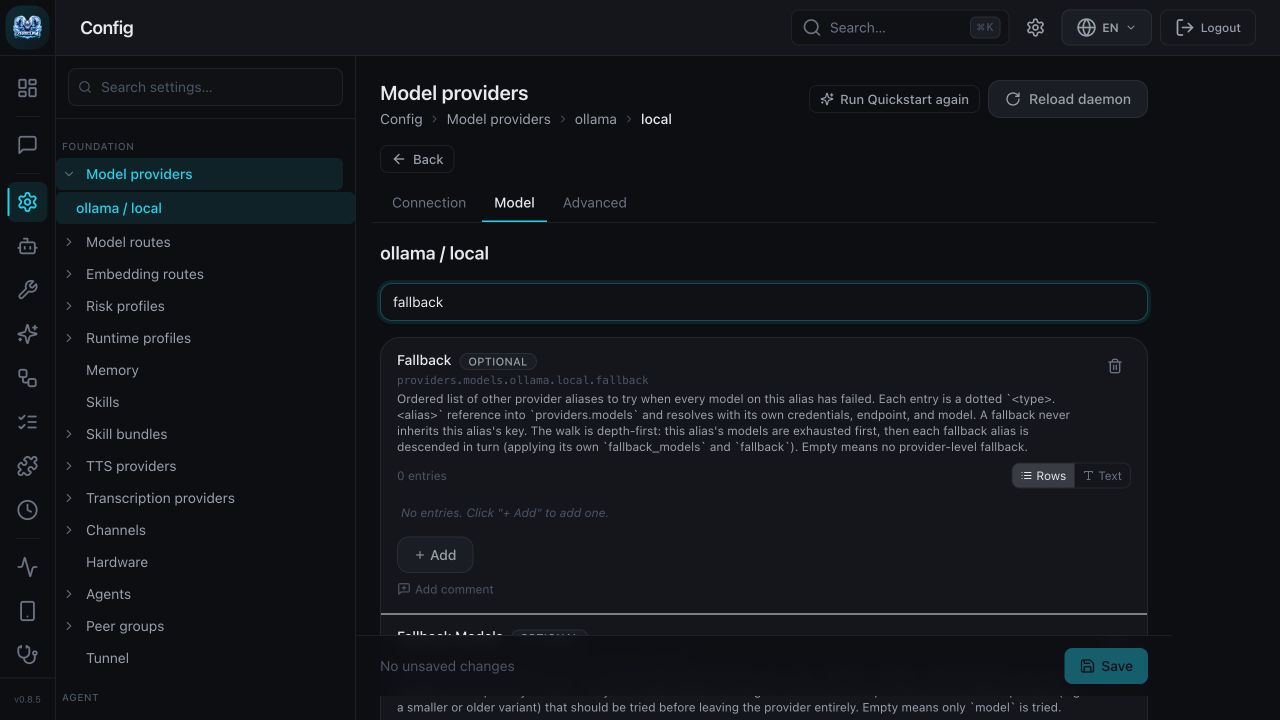Open the checklist tasks icon in sidebar
The image size is (1280, 720).
(x=27, y=422)
